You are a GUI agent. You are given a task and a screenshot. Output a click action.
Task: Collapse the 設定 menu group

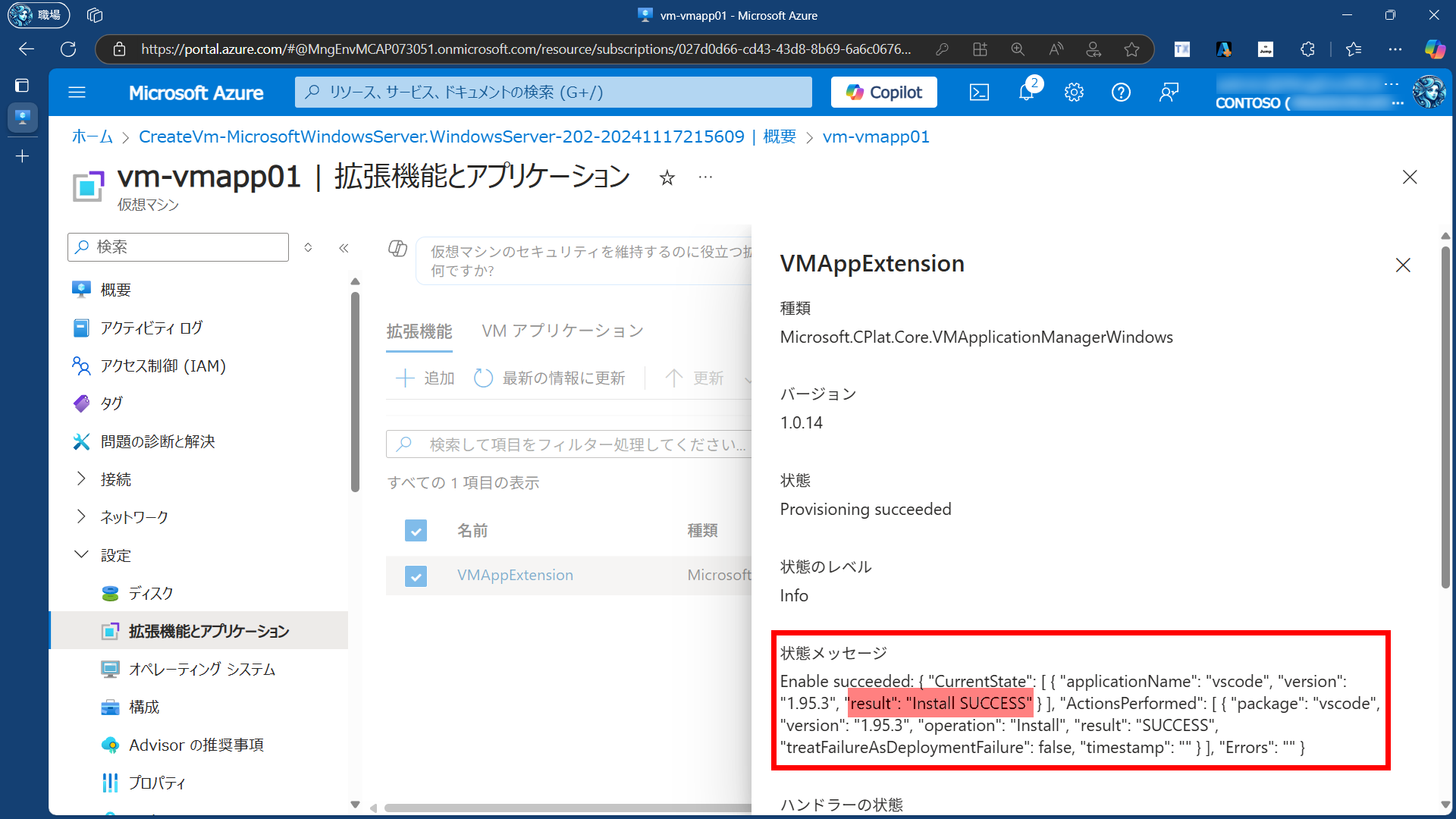tap(82, 554)
